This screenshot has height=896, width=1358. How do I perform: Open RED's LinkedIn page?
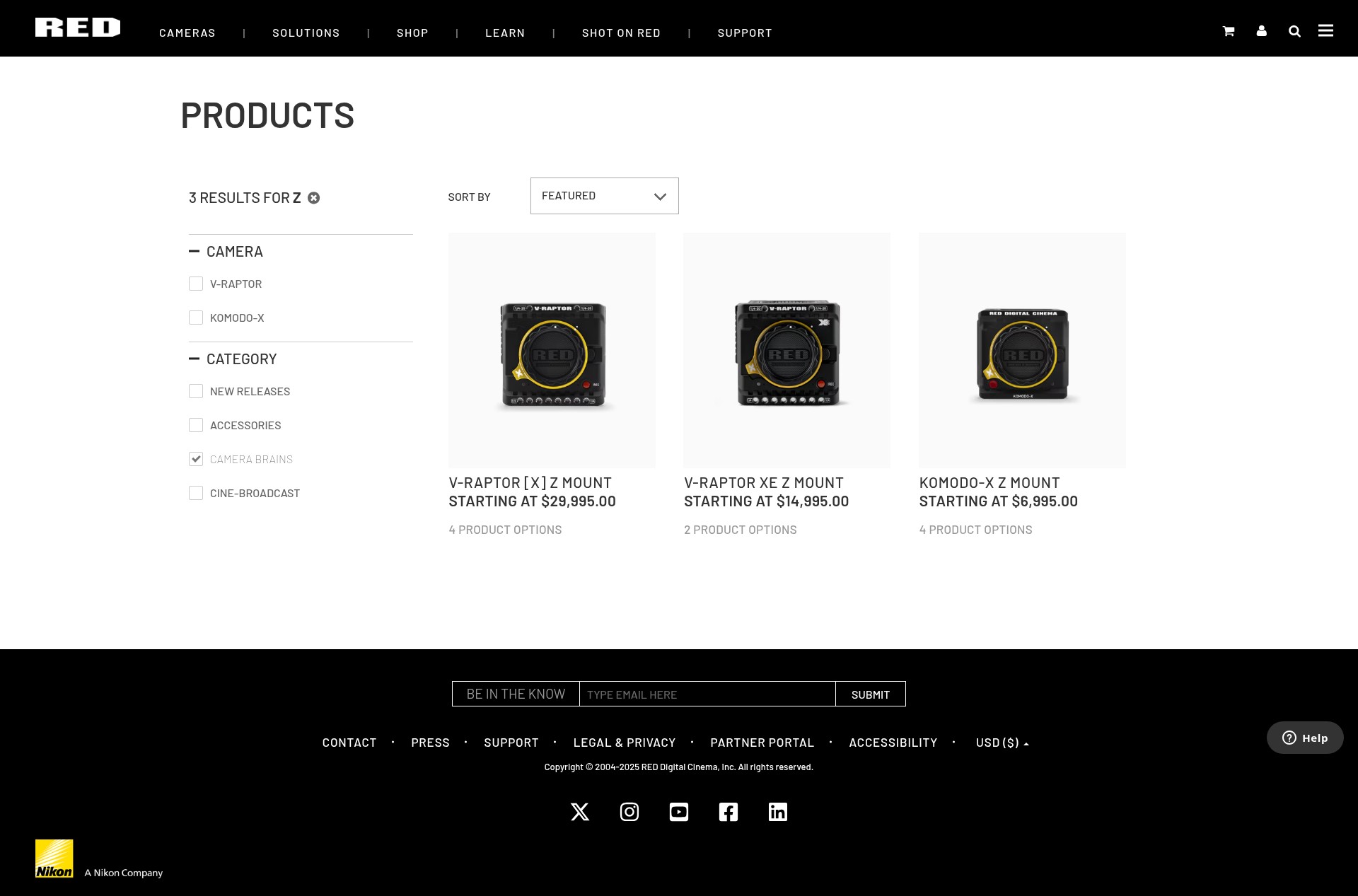click(x=778, y=812)
